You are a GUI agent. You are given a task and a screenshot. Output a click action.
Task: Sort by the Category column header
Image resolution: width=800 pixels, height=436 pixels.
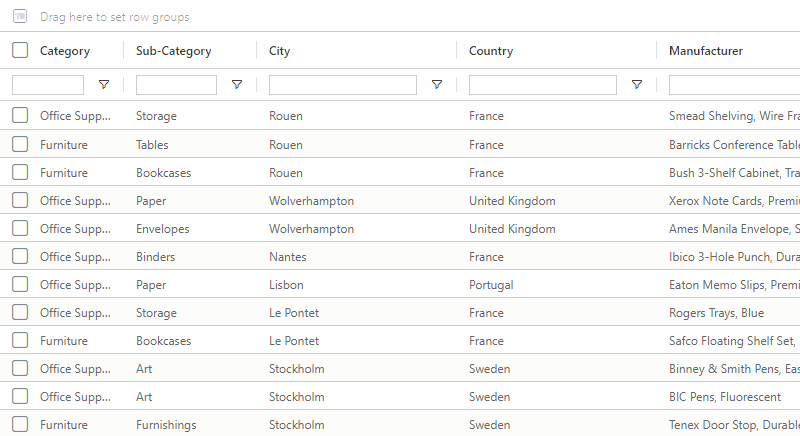[65, 51]
